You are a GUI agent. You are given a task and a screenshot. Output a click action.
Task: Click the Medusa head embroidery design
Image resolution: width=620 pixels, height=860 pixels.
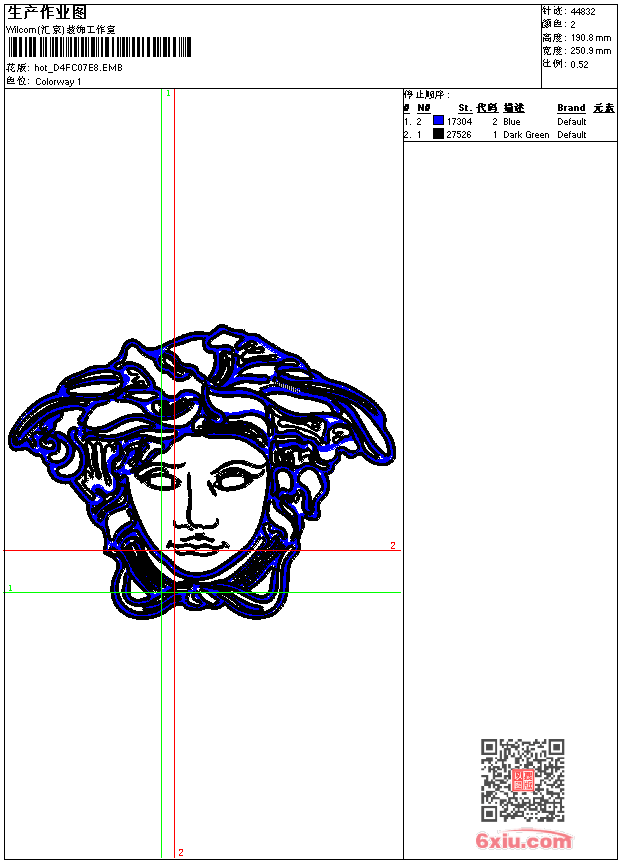point(202,472)
